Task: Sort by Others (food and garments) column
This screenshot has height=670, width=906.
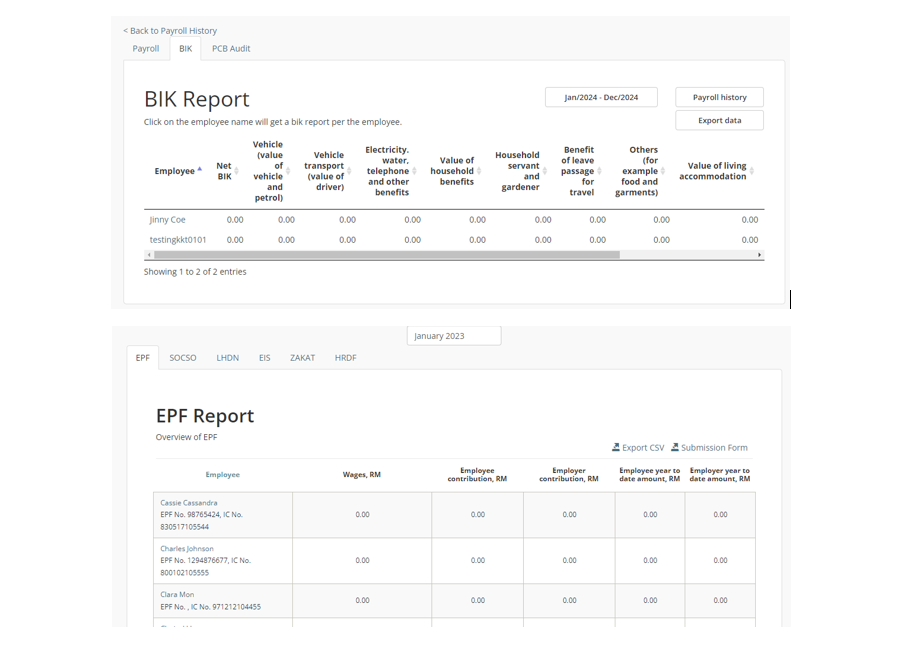Action: (663, 171)
